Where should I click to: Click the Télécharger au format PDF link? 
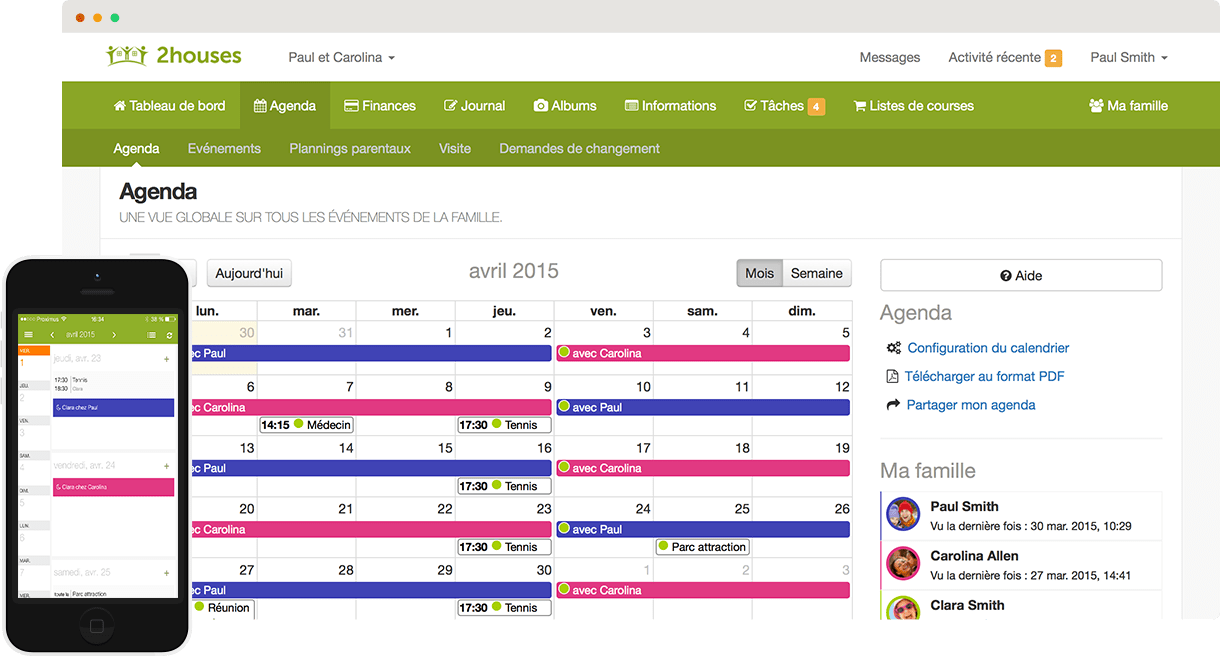pos(984,377)
